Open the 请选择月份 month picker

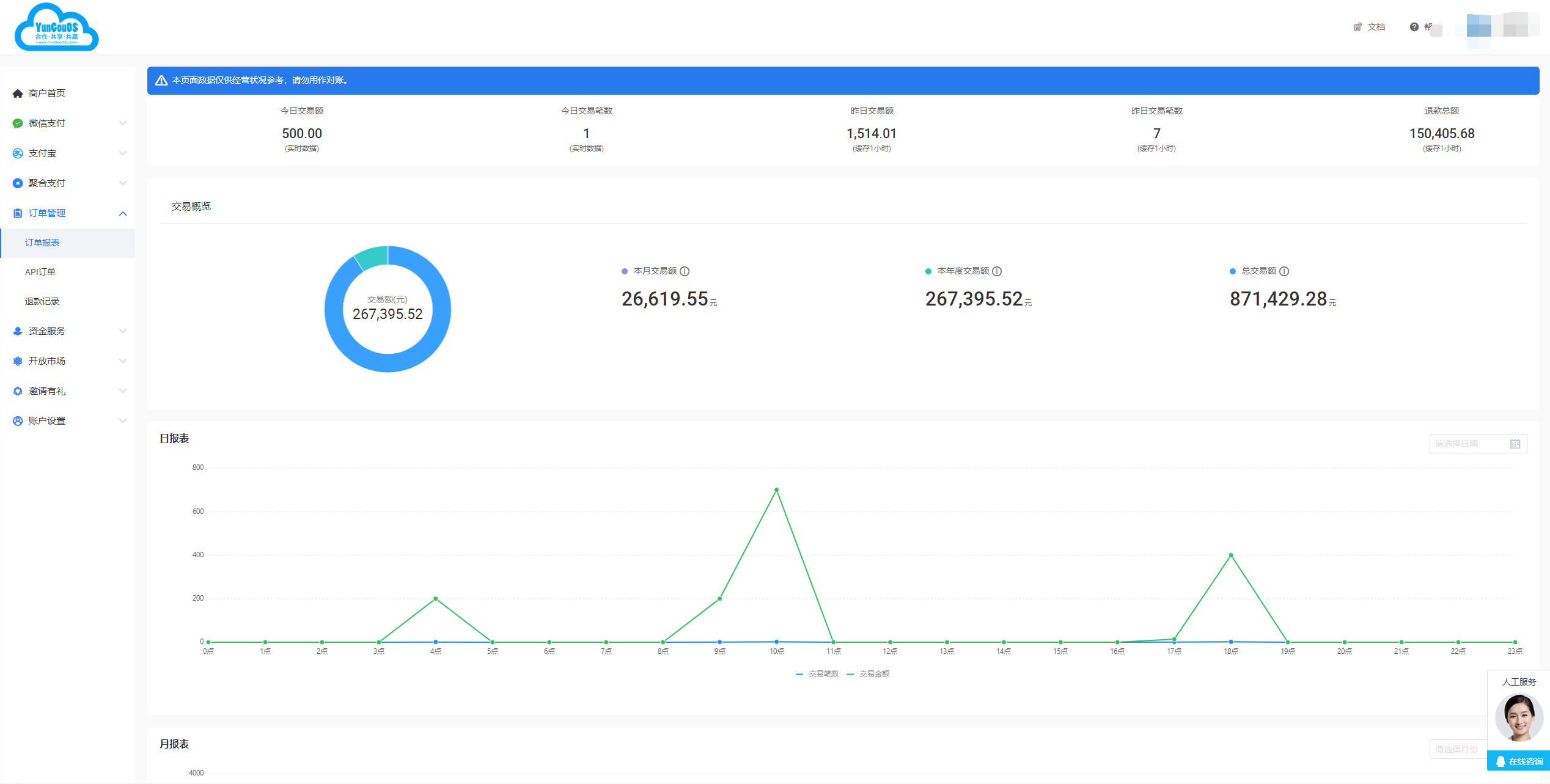1458,749
